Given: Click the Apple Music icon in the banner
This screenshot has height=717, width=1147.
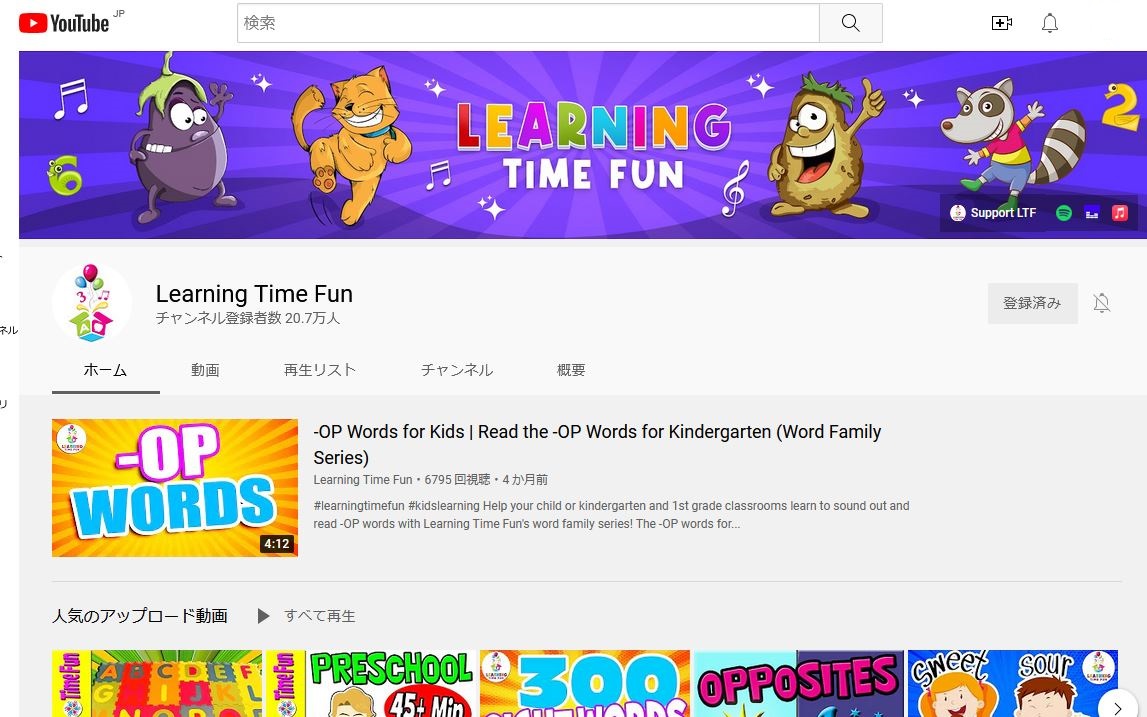Looking at the screenshot, I should [x=1120, y=212].
